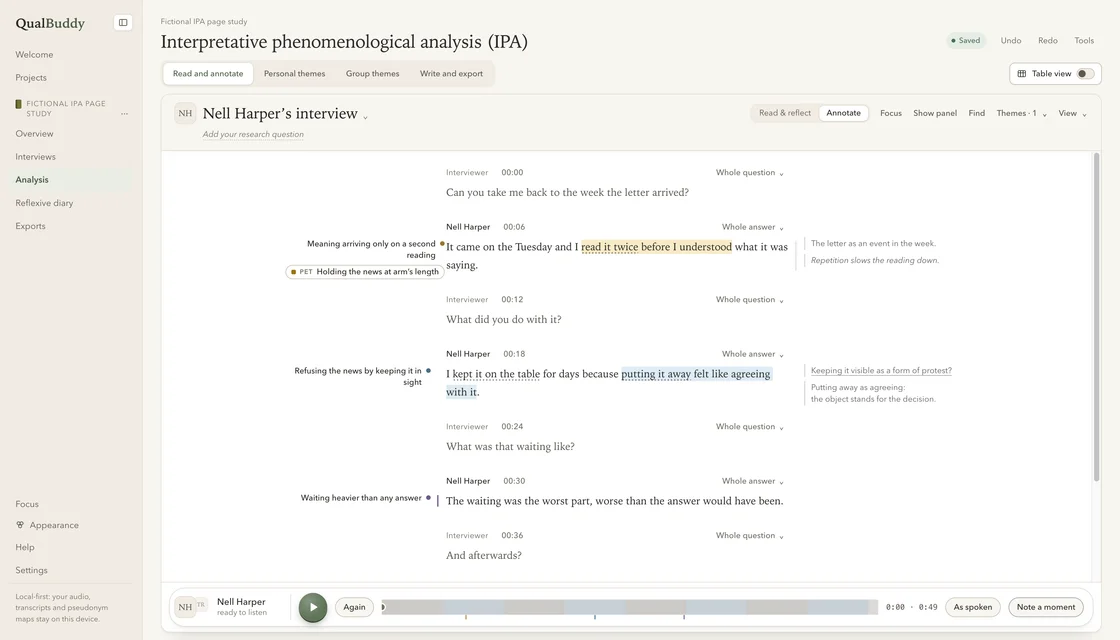Click the PET Holding the news tag
The image size is (1120, 640).
[x=365, y=272]
